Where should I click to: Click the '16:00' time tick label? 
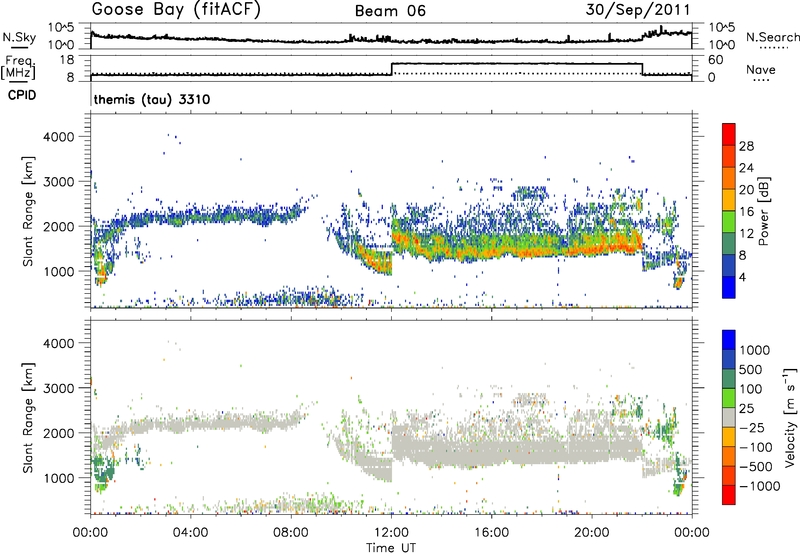pyautogui.click(x=491, y=533)
